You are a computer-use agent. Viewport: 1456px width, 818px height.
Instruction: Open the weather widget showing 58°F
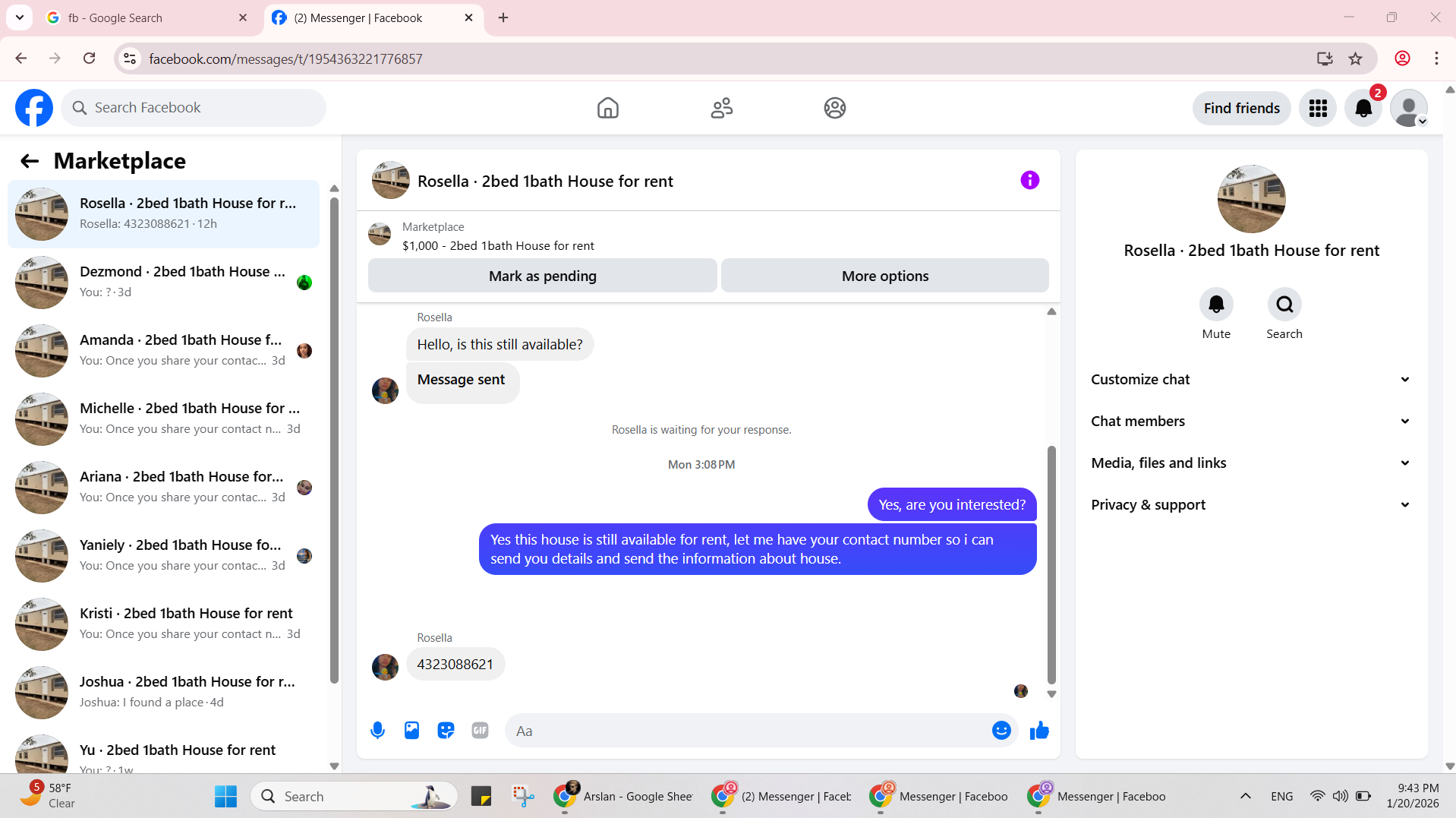click(x=48, y=796)
